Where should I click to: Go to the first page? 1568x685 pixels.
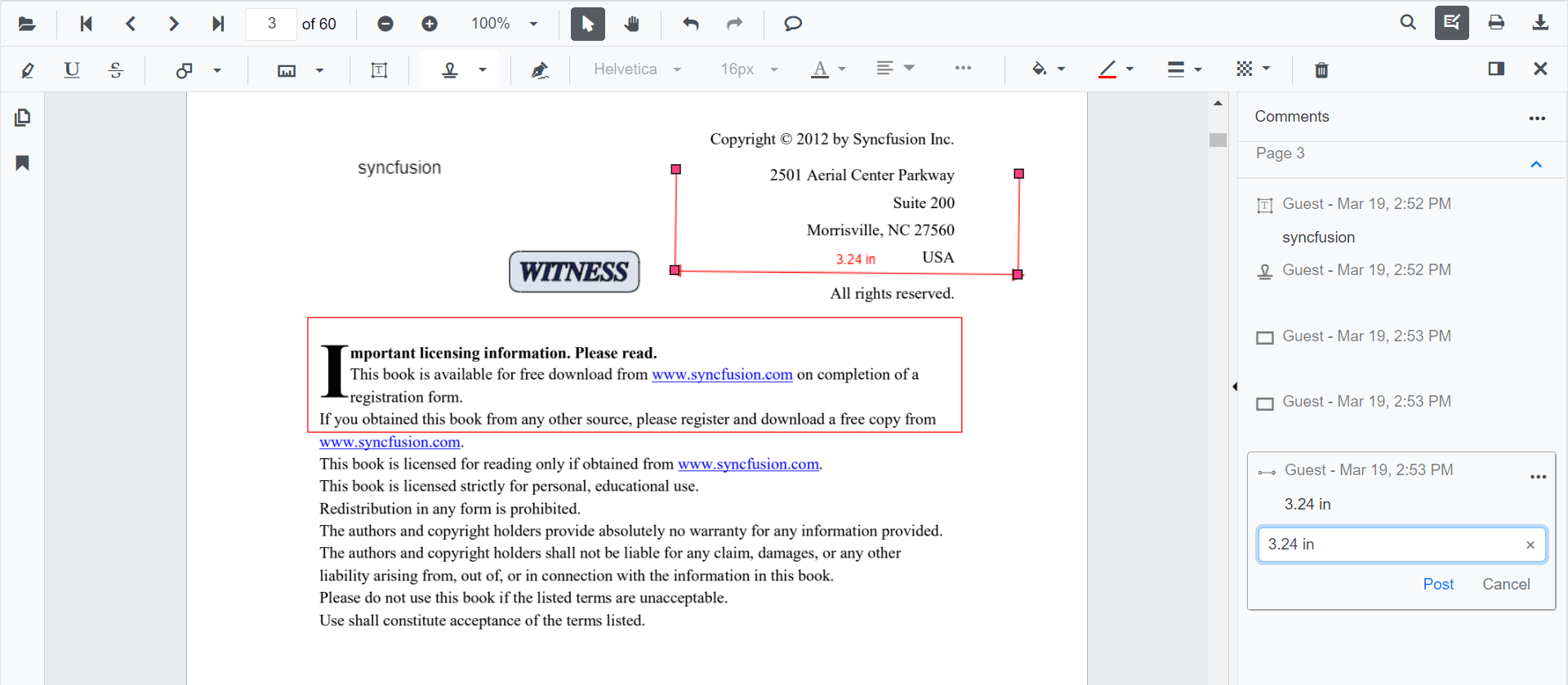[86, 24]
